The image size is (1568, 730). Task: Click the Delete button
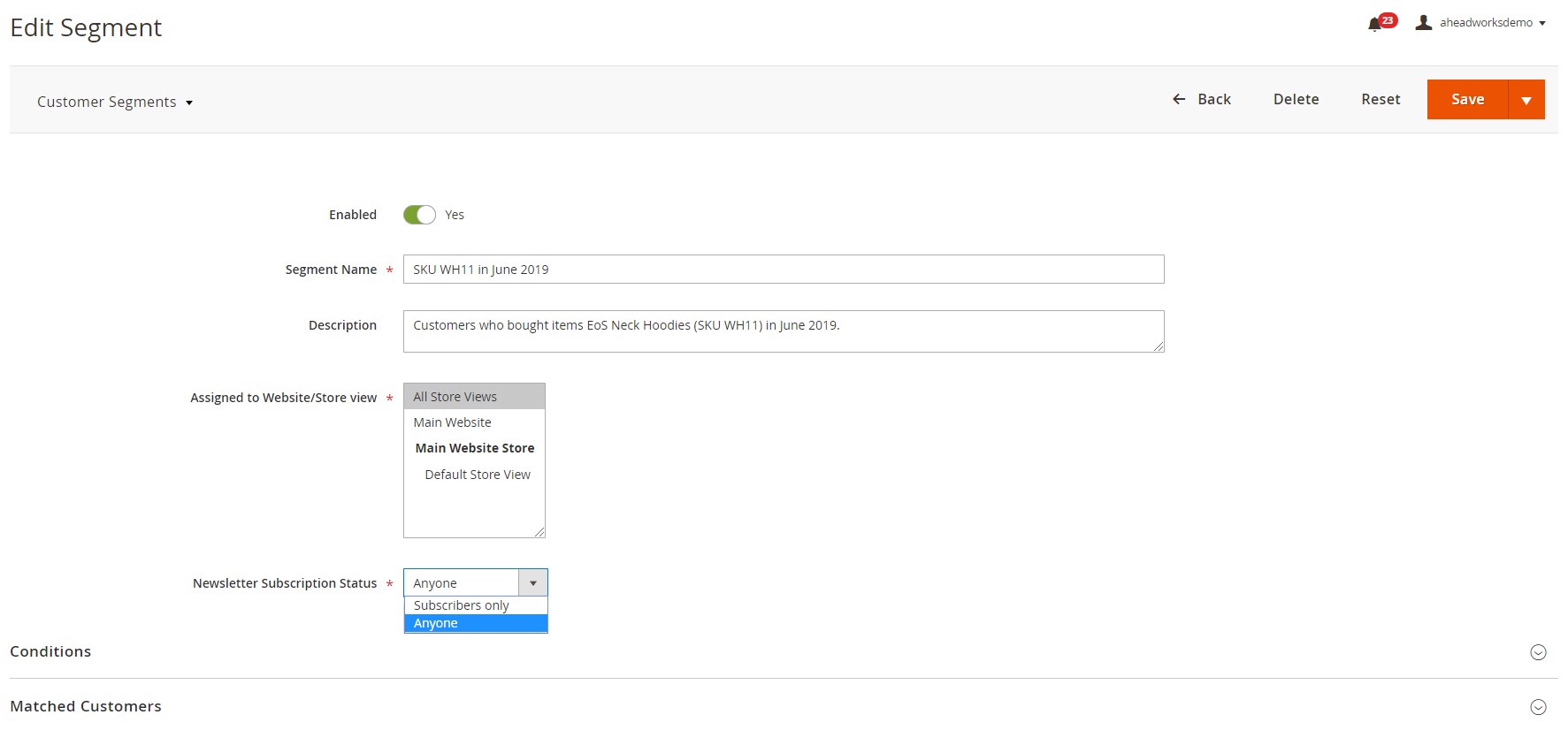click(x=1296, y=100)
